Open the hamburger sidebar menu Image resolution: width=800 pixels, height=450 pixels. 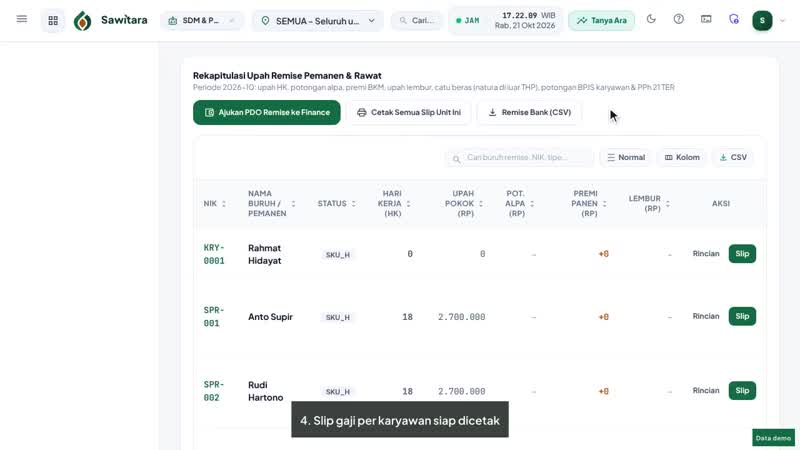21,19
